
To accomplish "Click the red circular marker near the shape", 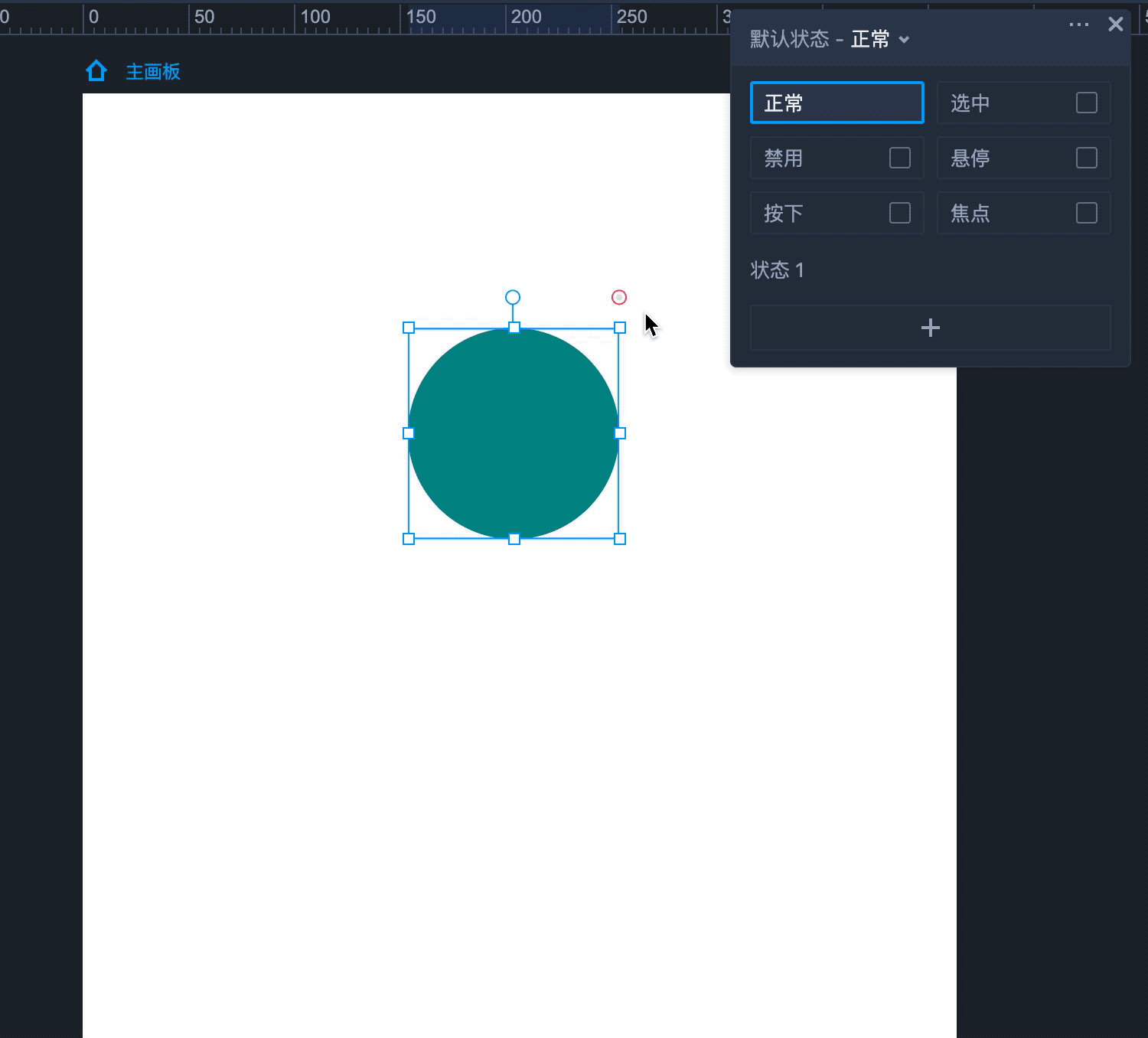I will click(619, 297).
